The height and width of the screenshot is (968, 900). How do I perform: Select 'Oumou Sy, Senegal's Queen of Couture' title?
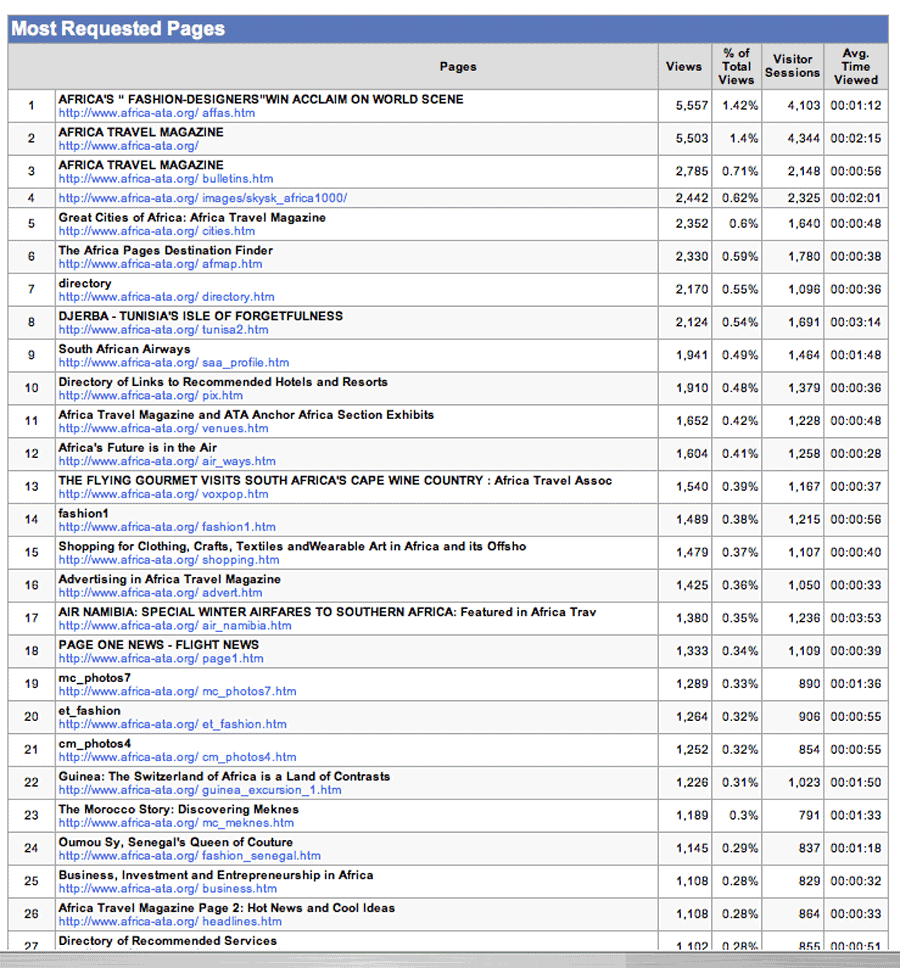(176, 842)
